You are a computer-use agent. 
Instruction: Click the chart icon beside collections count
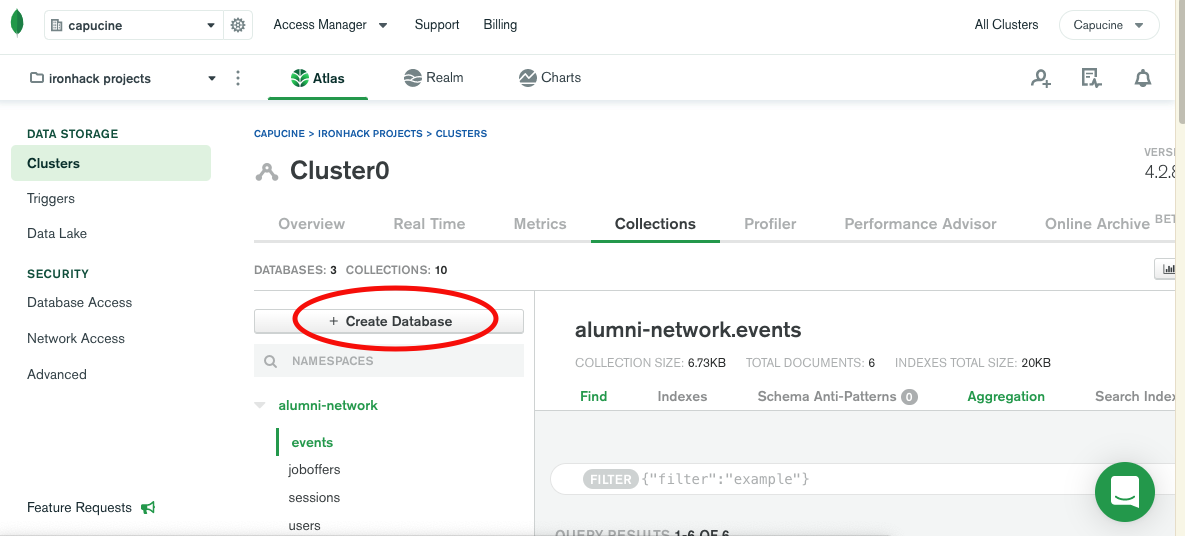coord(1167,269)
